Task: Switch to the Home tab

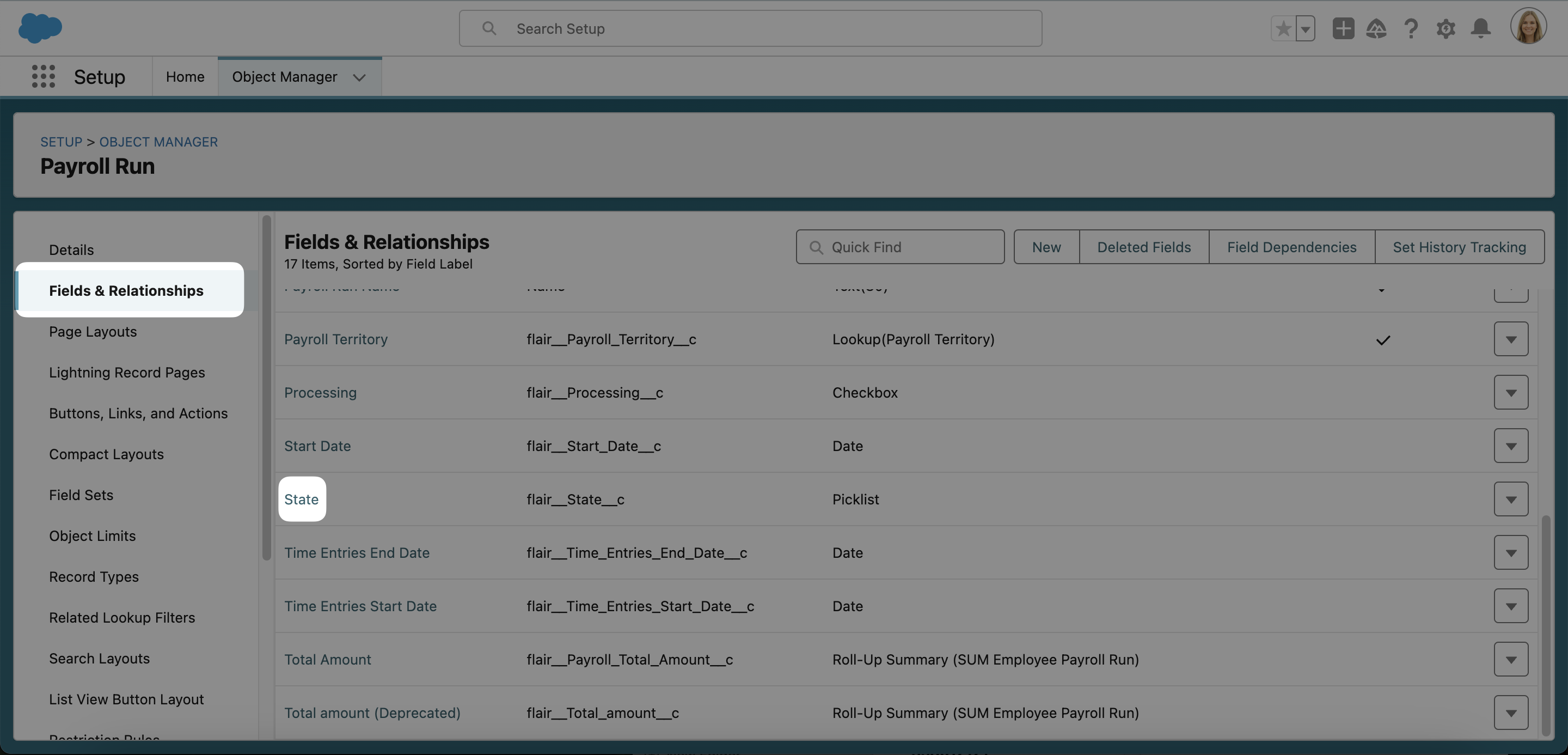Action: pyautogui.click(x=185, y=76)
